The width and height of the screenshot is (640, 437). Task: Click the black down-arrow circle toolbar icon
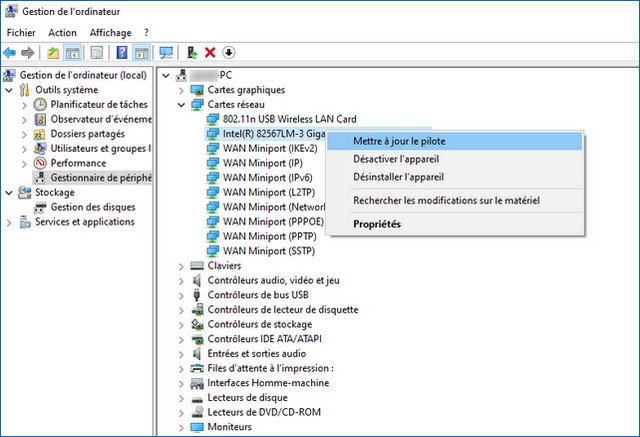228,52
